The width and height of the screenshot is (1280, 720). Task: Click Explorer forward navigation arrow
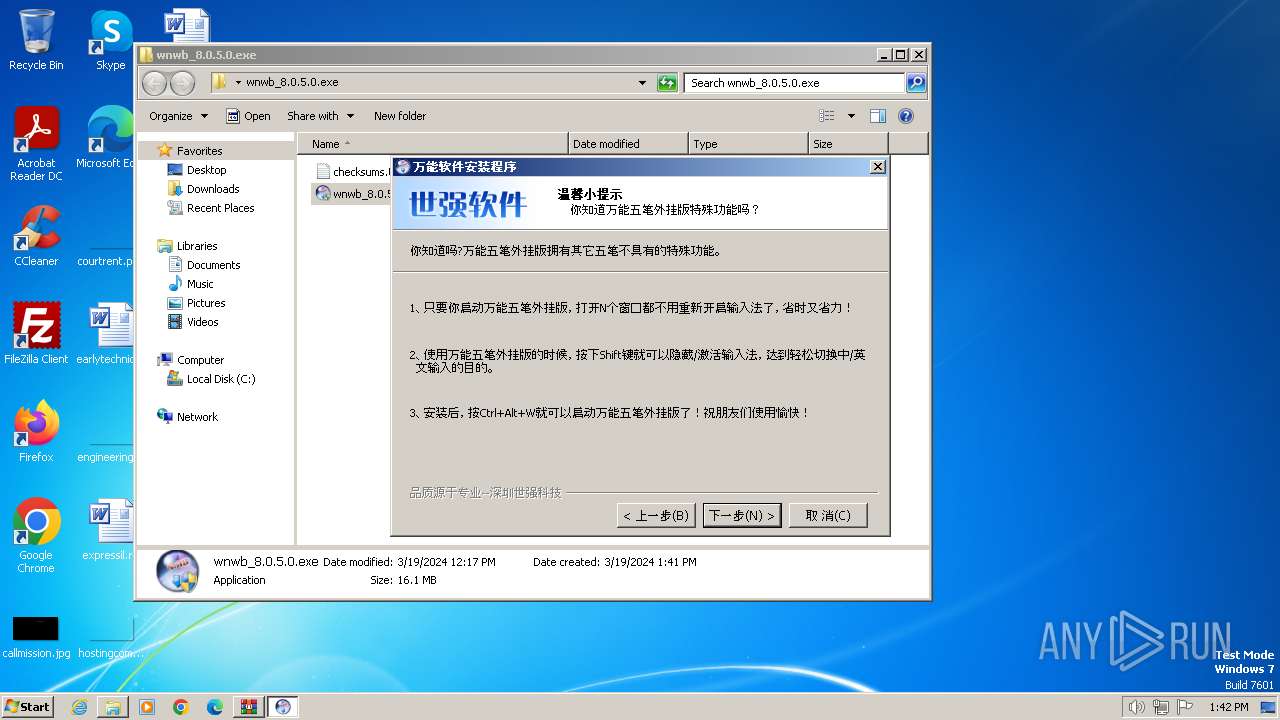tap(182, 83)
